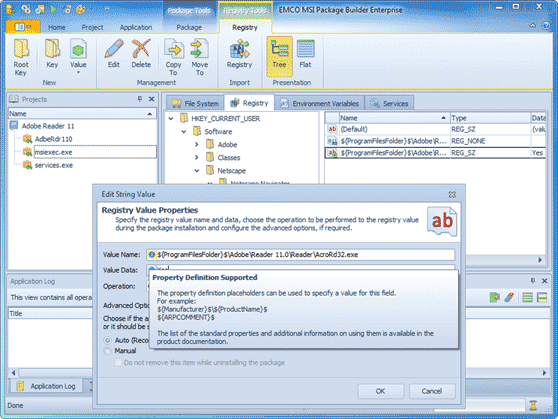Click the detail pane log icon

tap(542, 297)
